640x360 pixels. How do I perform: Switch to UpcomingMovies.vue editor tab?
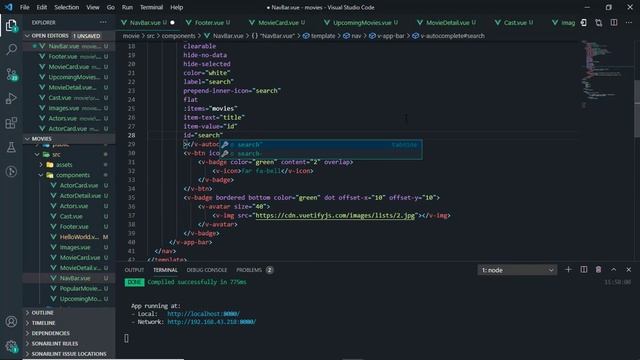pos(362,23)
